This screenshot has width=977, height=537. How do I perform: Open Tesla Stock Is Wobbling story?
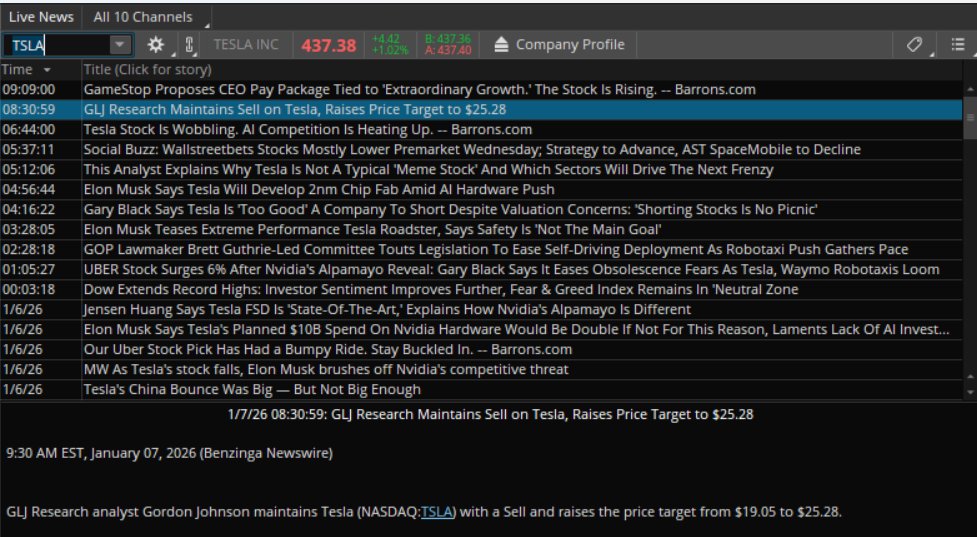308,130
